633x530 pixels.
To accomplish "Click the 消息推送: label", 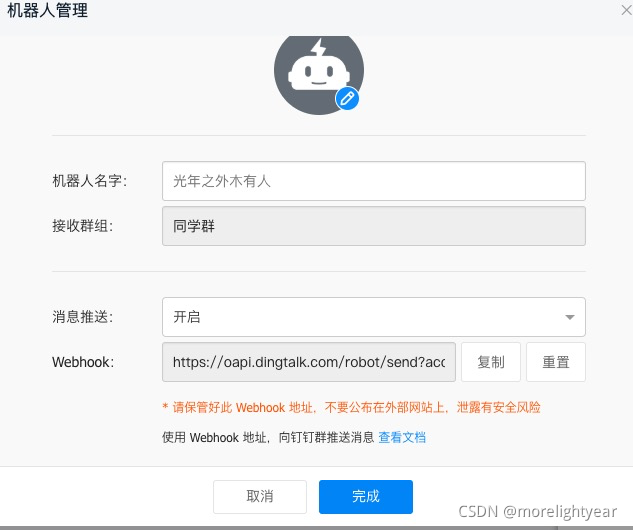I will click(x=83, y=317).
